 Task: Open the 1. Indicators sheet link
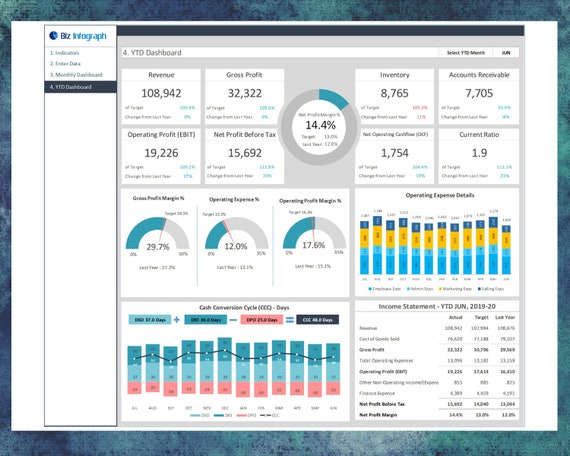[x=65, y=53]
